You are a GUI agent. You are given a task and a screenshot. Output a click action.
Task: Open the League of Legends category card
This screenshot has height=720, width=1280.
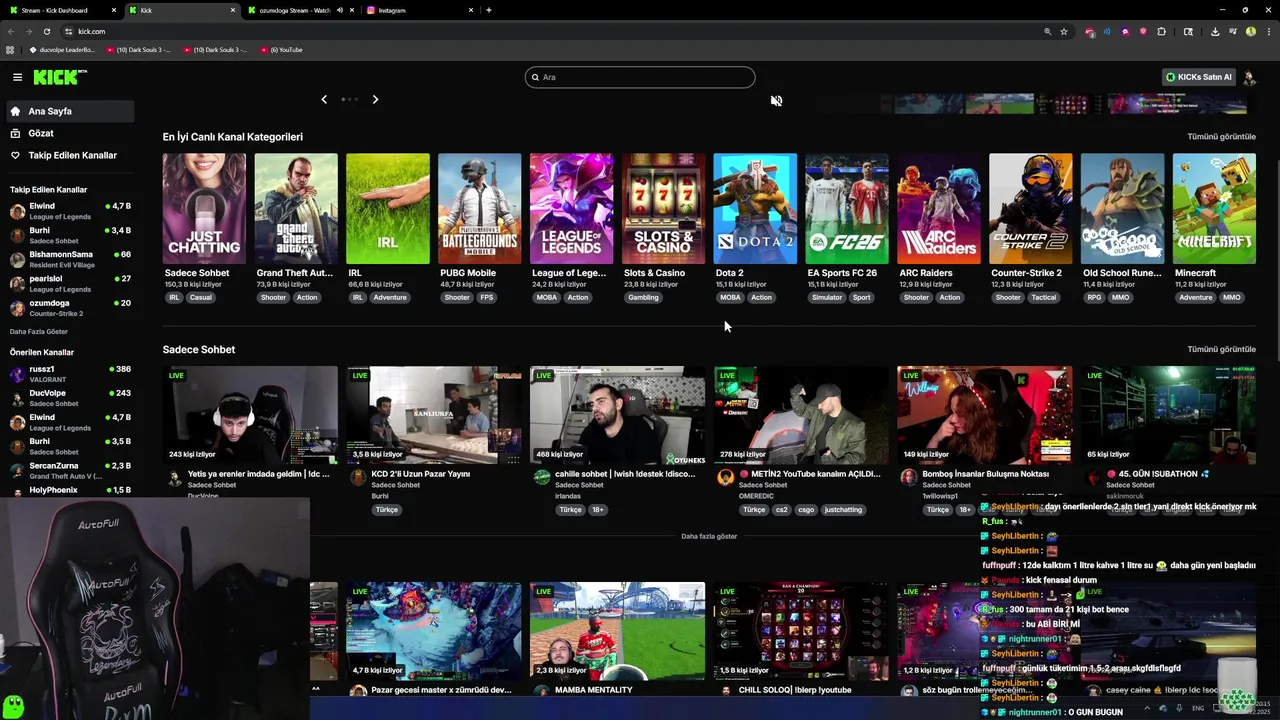[x=572, y=208]
